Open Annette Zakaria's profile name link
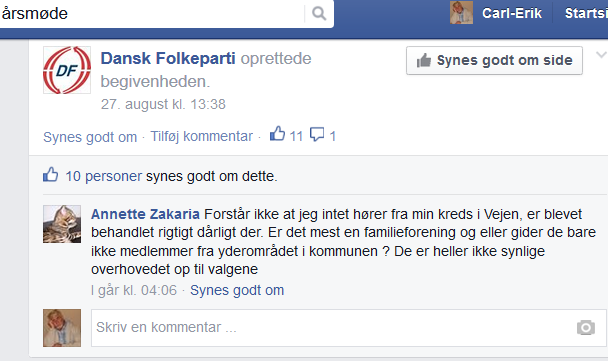 (x=145, y=214)
